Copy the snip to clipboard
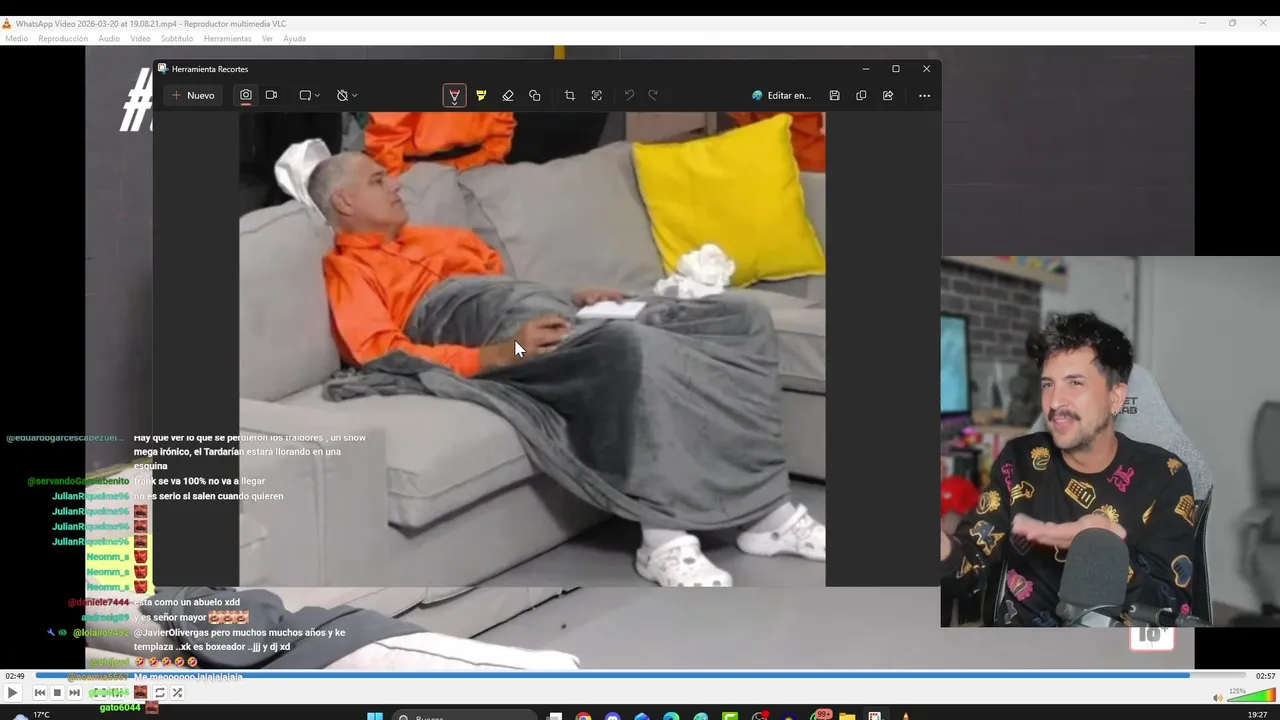 [861, 95]
